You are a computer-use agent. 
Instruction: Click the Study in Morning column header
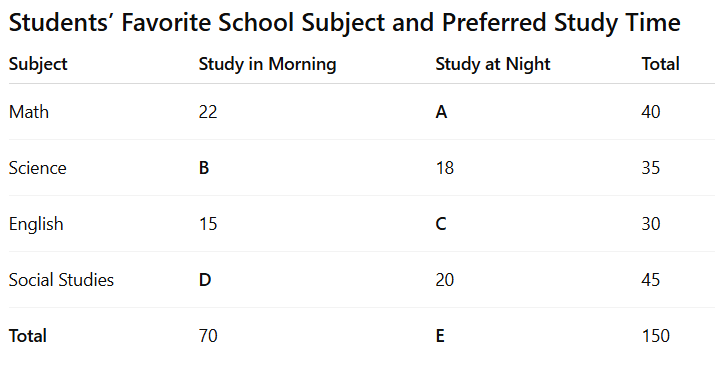[x=267, y=64]
